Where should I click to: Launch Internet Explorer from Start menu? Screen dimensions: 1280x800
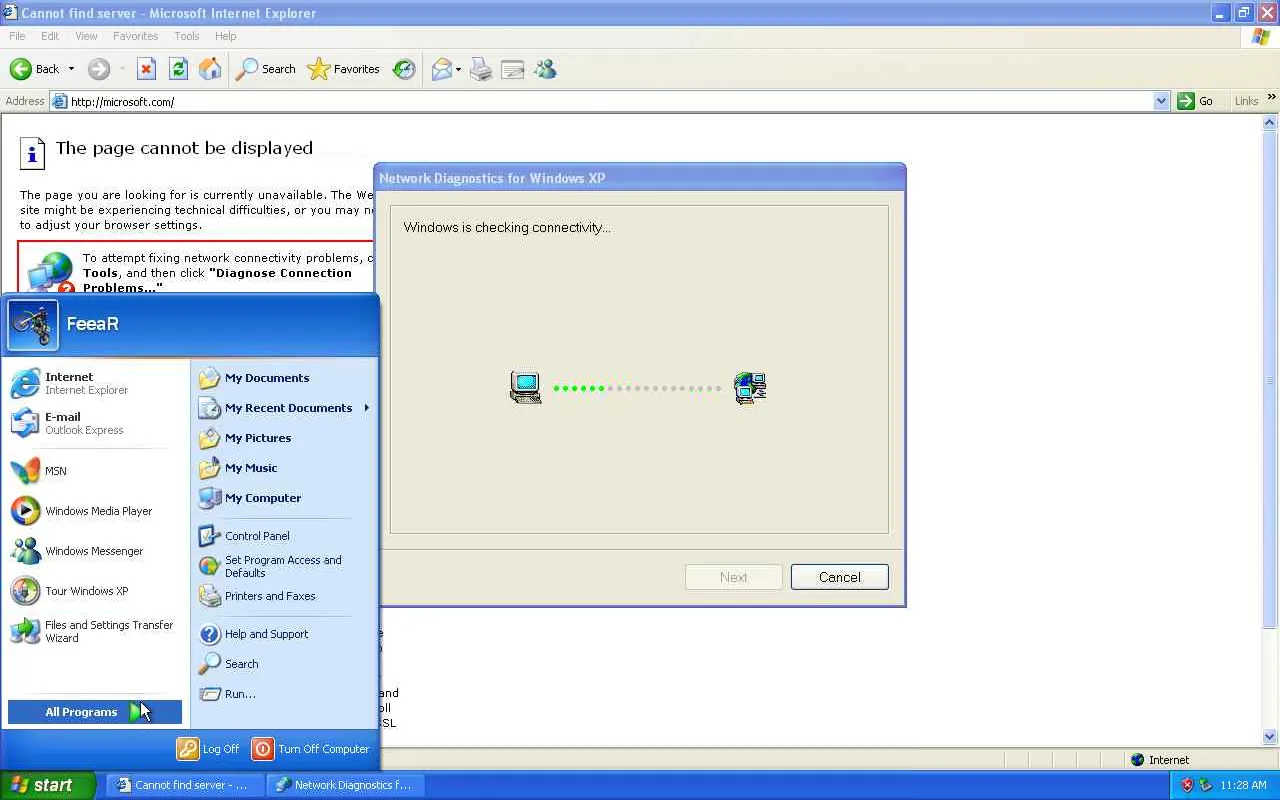[x=96, y=383]
